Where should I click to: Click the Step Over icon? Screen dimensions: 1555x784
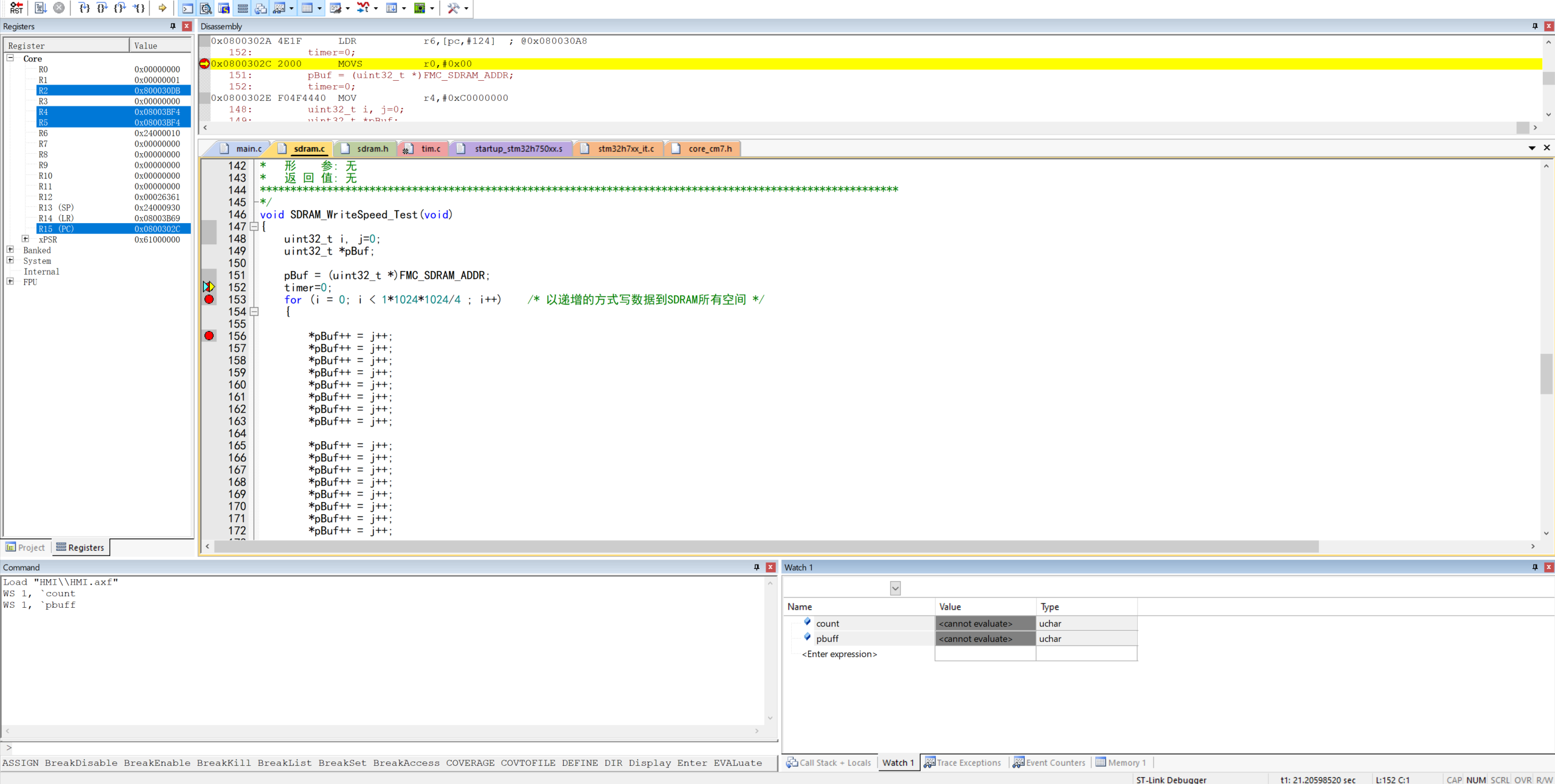click(x=103, y=8)
